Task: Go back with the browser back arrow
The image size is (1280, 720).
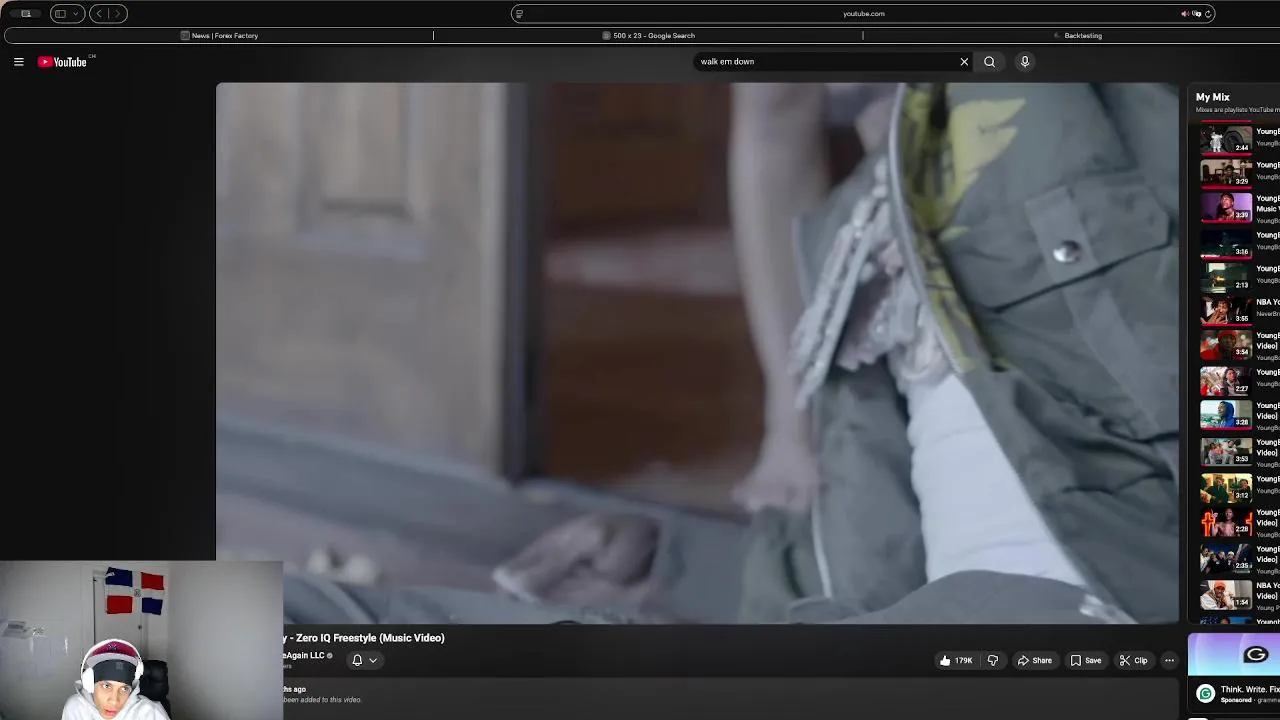Action: tap(98, 14)
